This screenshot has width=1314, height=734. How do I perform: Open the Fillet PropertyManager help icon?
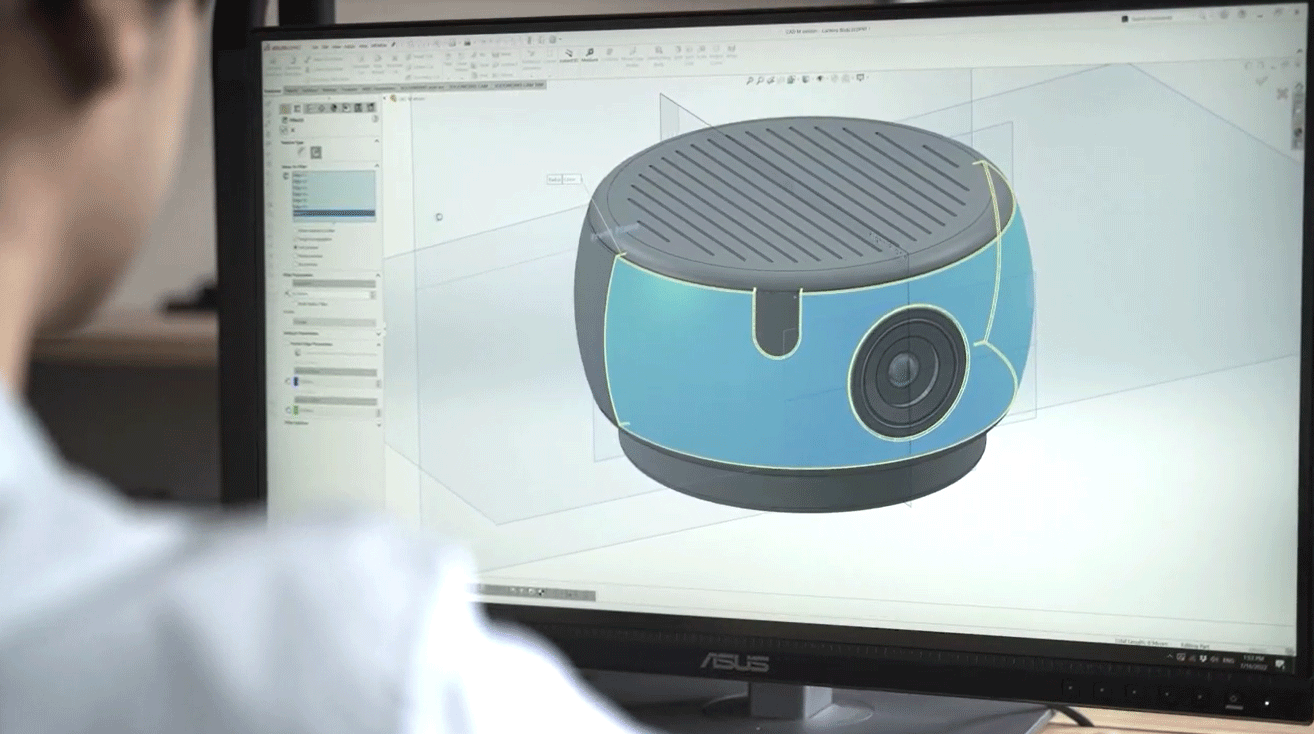375,119
